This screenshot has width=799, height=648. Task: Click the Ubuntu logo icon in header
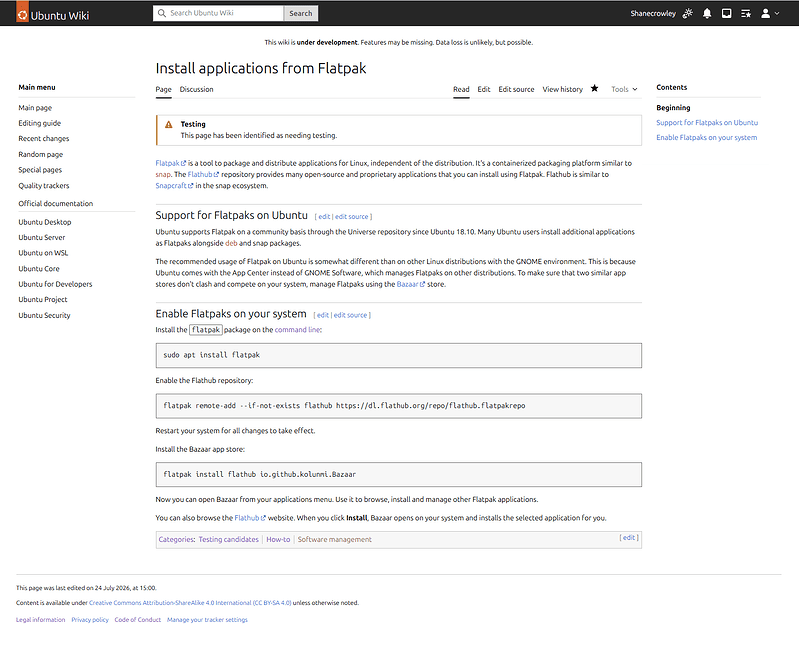point(22,14)
